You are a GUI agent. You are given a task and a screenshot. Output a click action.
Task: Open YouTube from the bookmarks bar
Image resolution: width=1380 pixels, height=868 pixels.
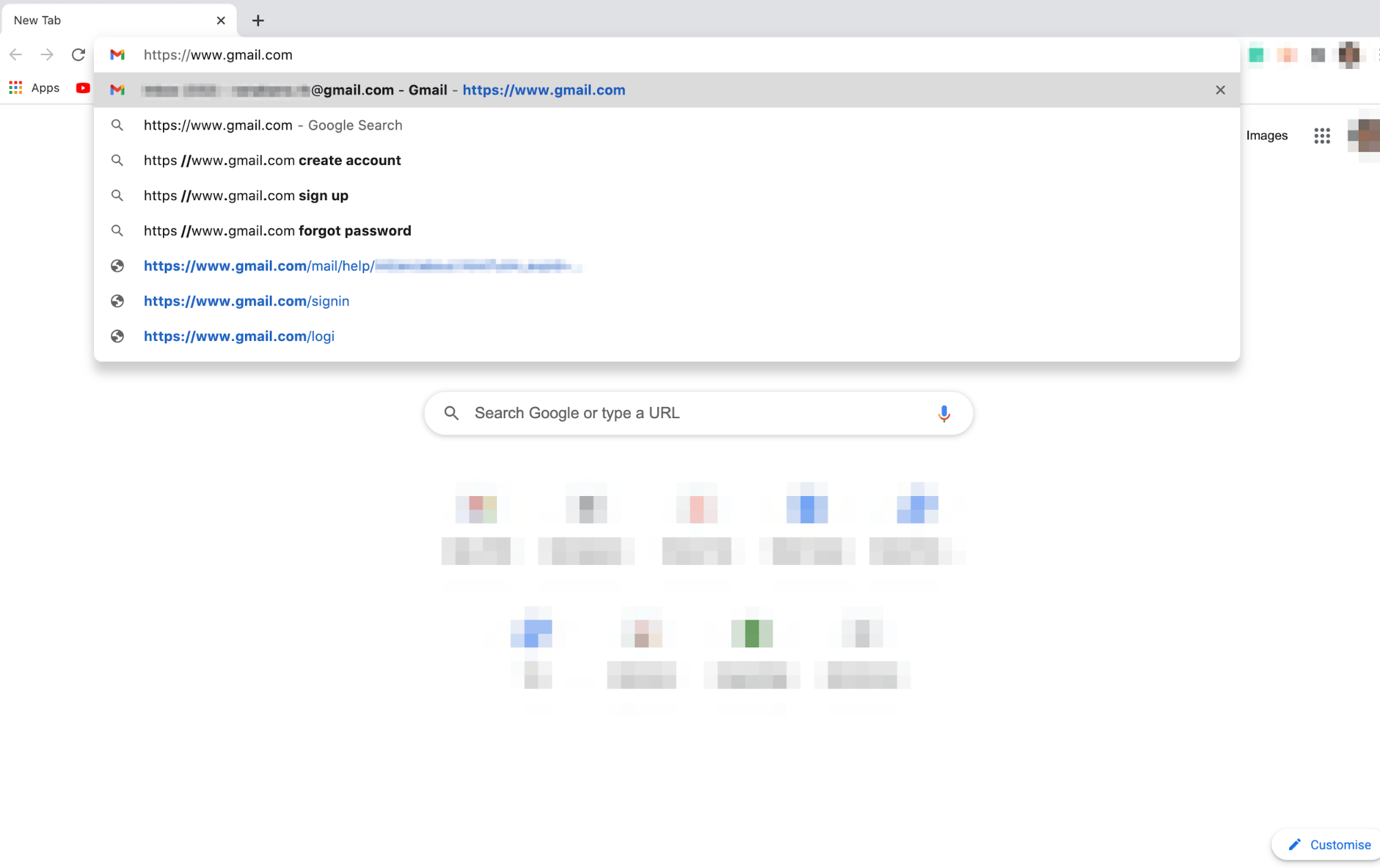[x=83, y=88]
